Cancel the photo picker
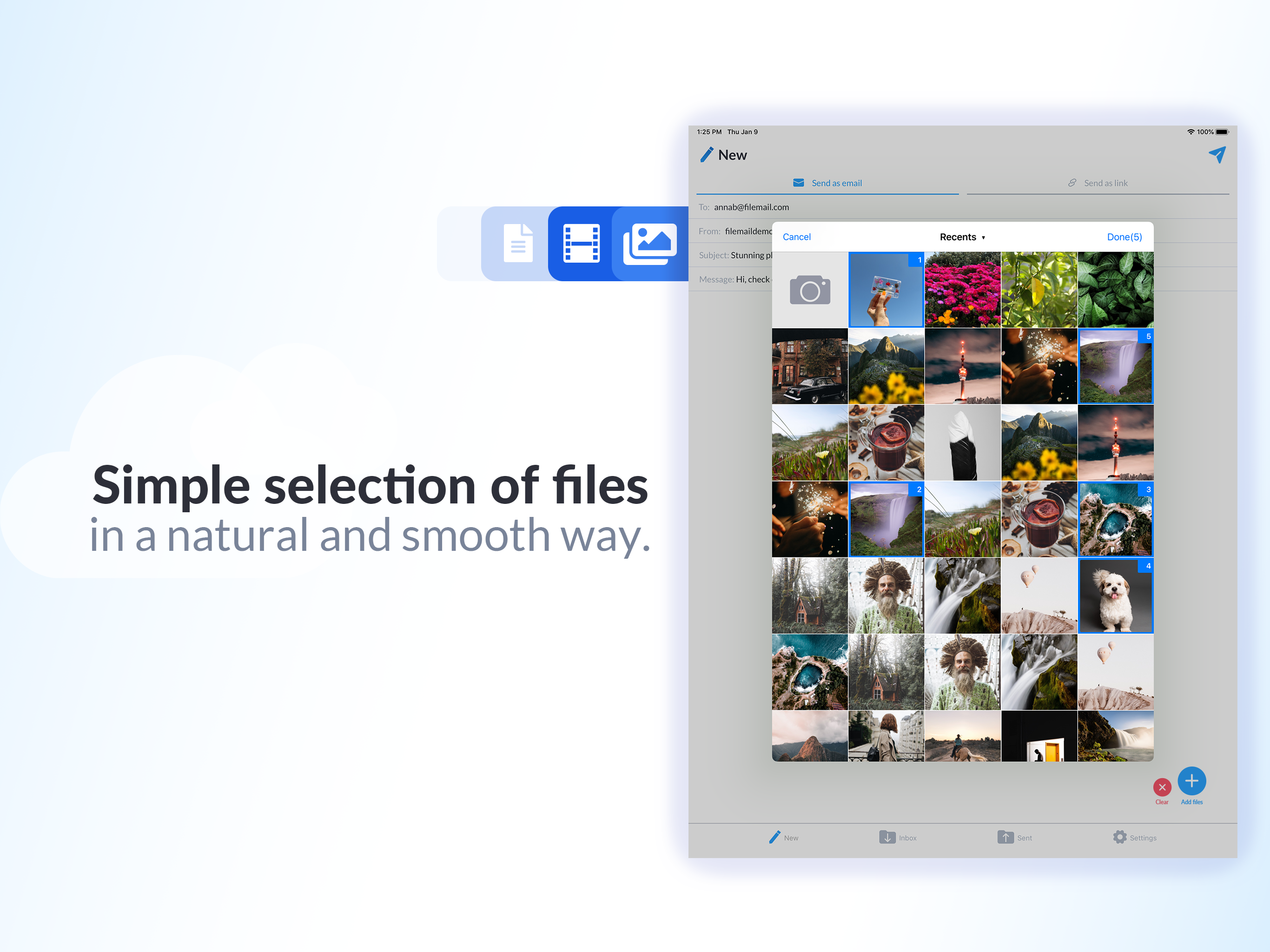This screenshot has height=952, width=1270. (x=796, y=237)
